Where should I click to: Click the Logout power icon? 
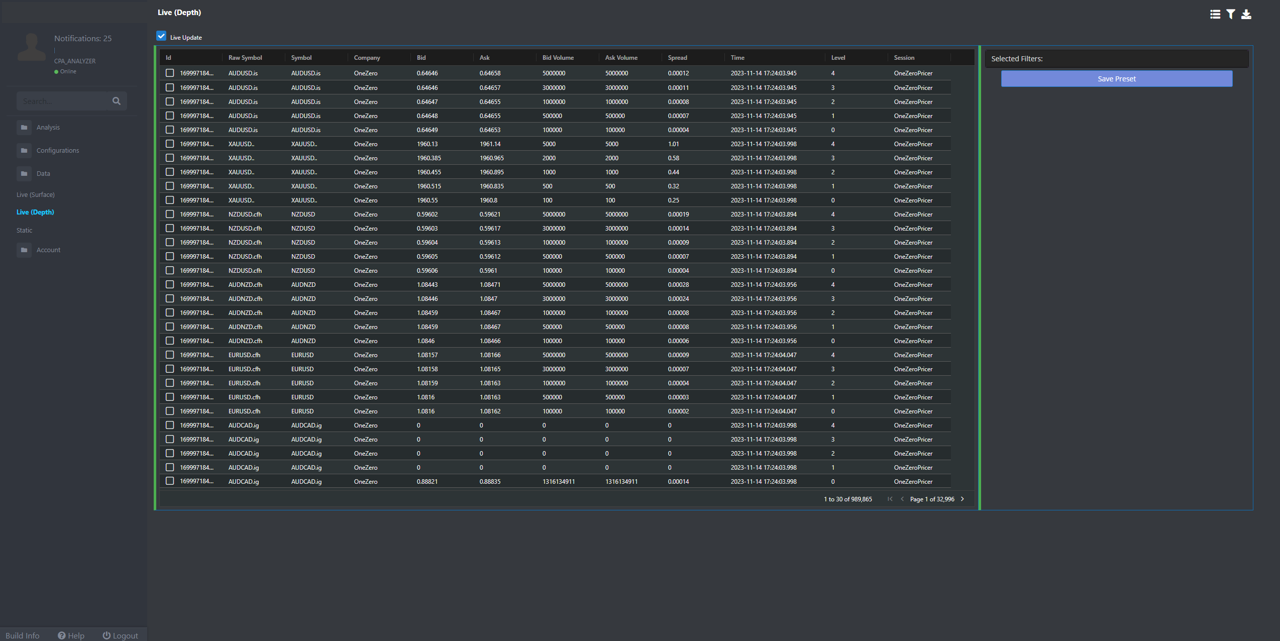[x=107, y=635]
